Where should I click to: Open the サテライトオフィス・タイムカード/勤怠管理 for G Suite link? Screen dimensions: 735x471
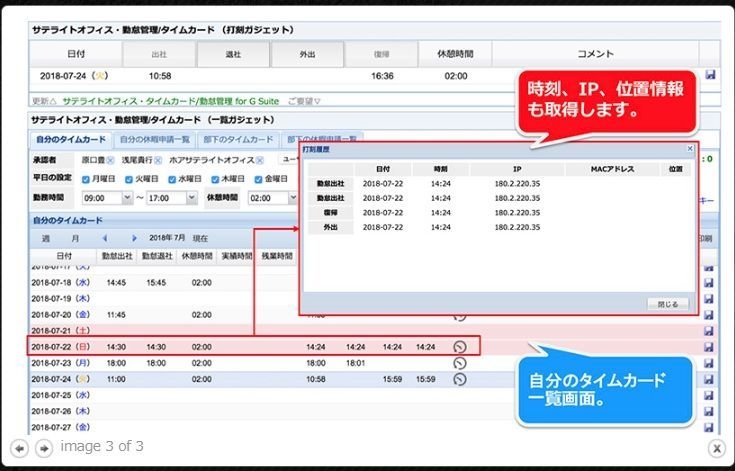pyautogui.click(x=171, y=101)
